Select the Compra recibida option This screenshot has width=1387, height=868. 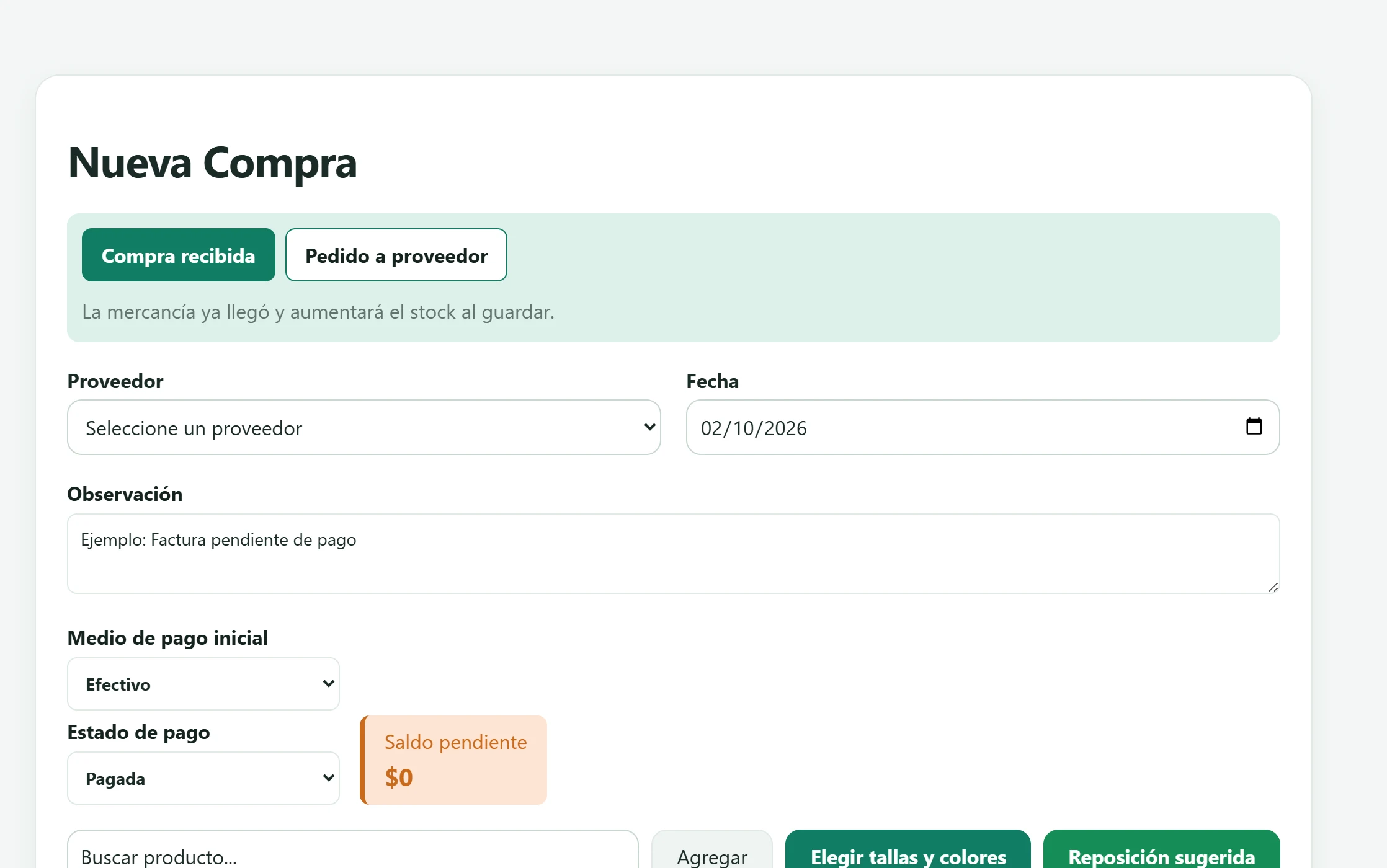[x=179, y=255]
